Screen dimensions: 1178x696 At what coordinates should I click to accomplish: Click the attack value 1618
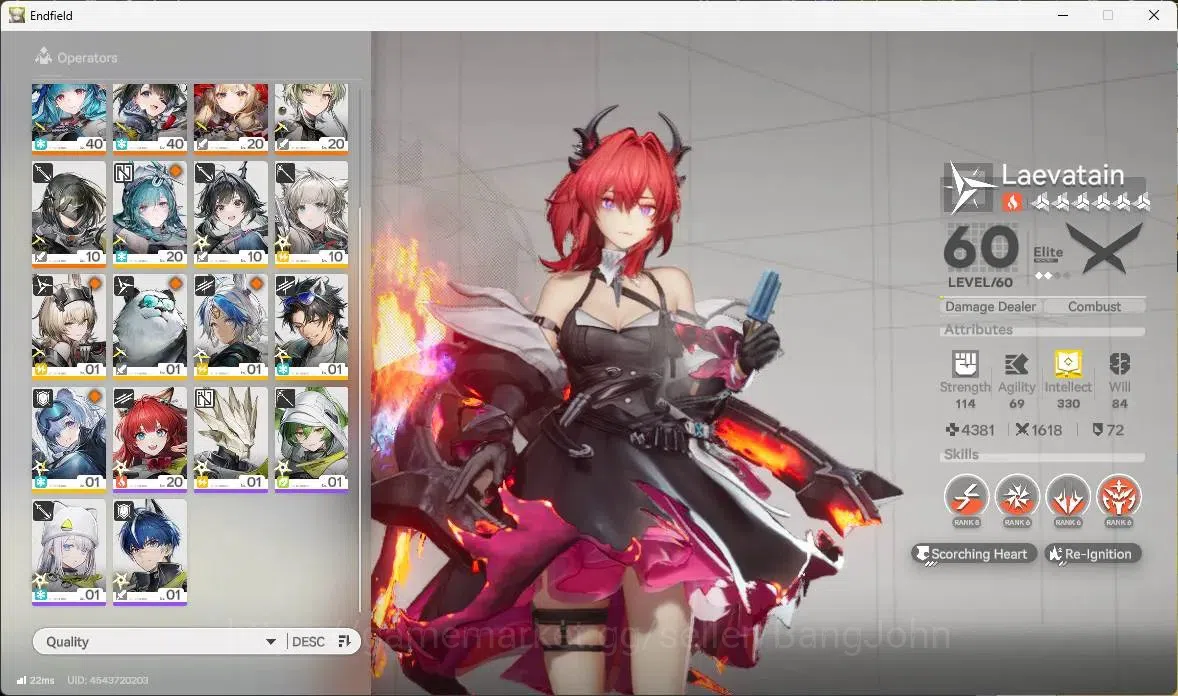[1047, 430]
